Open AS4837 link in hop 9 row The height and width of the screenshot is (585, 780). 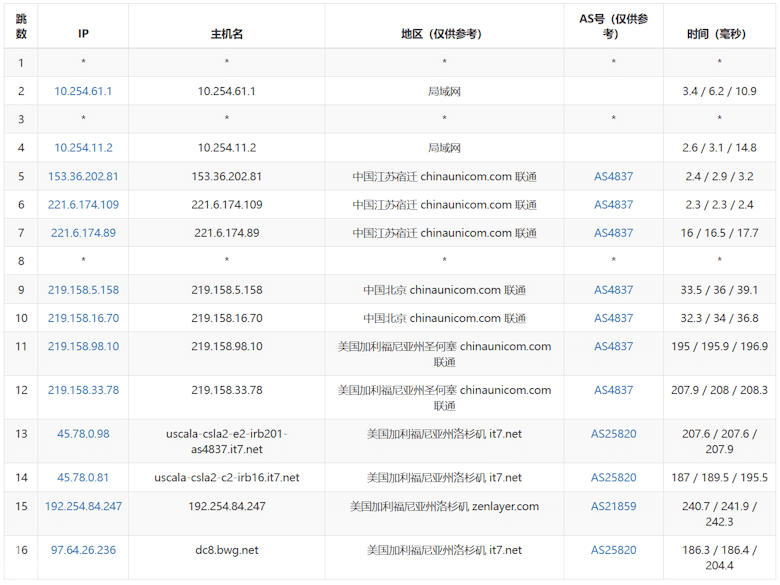(x=613, y=290)
